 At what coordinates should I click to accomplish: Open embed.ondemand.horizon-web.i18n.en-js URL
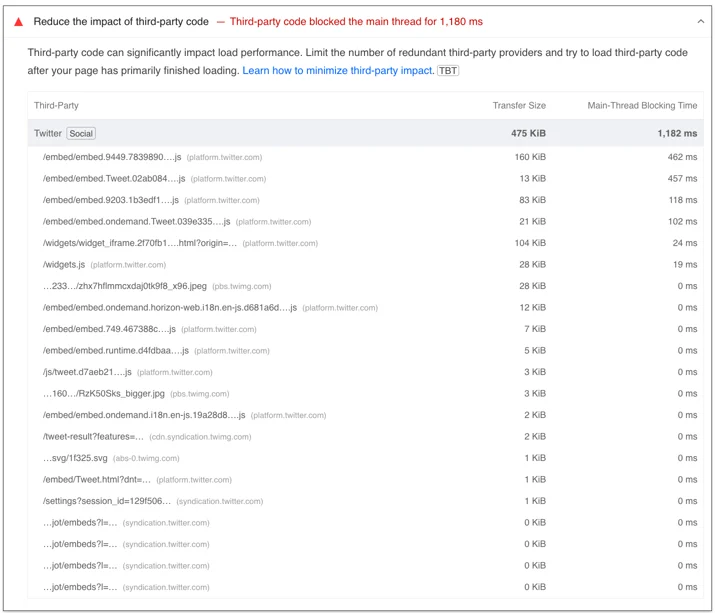170,307
